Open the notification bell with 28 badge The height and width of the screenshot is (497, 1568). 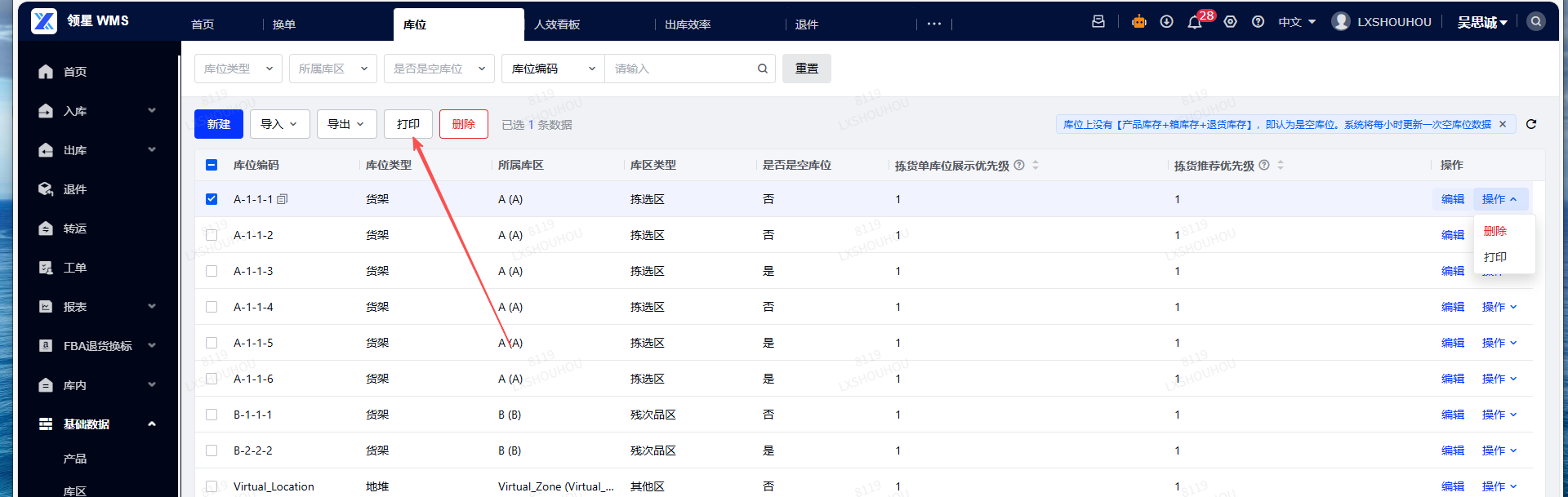tap(1195, 22)
